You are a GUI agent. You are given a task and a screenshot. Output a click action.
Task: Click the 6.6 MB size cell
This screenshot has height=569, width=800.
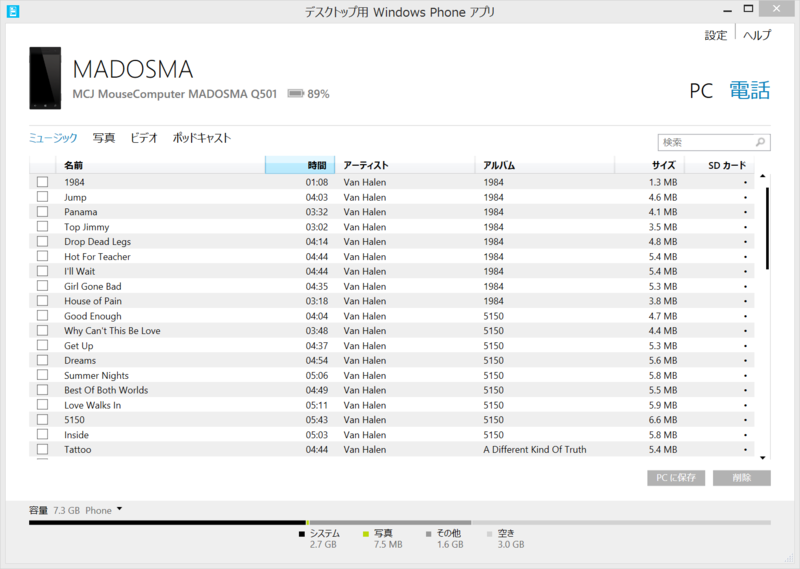(x=663, y=419)
